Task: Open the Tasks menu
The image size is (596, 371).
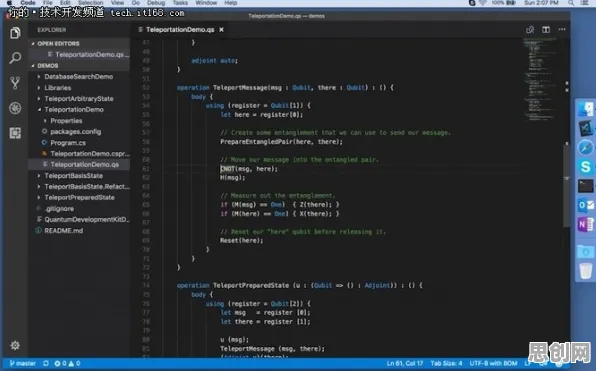Action: (x=180, y=3)
